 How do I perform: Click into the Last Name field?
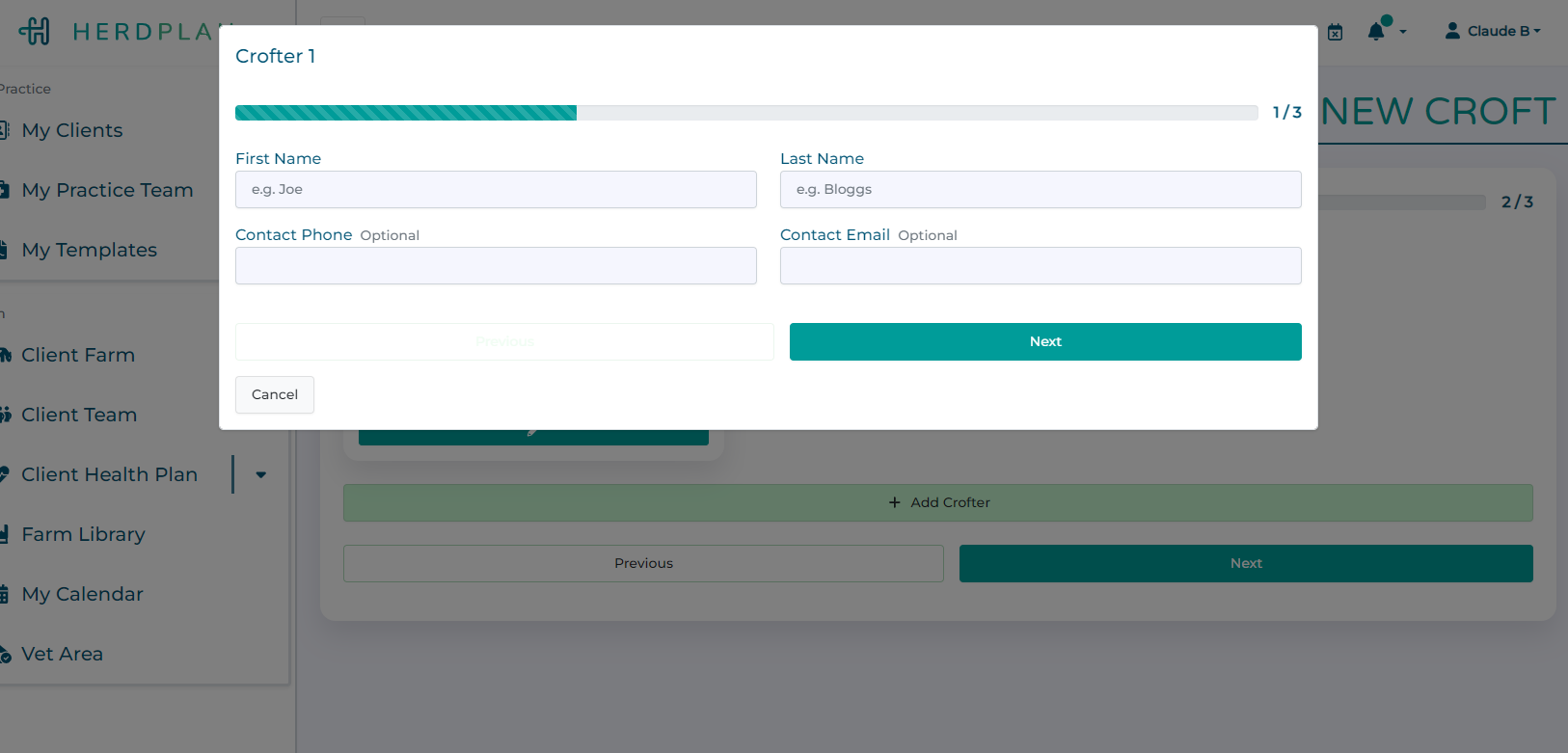pos(1041,190)
